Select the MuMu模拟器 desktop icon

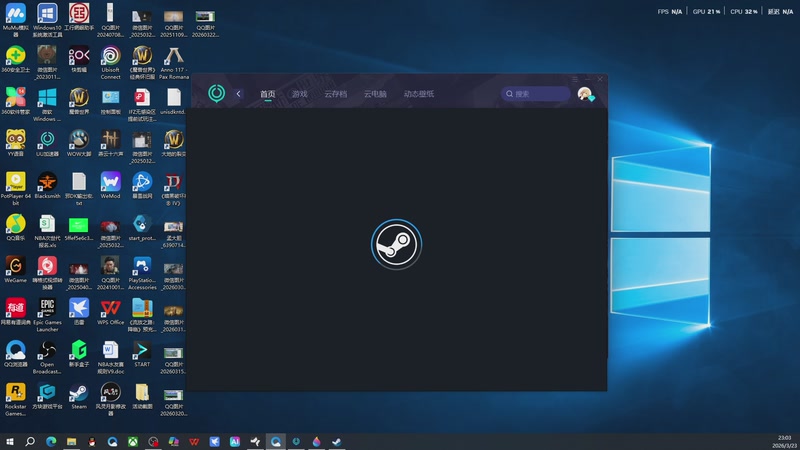(x=15, y=20)
